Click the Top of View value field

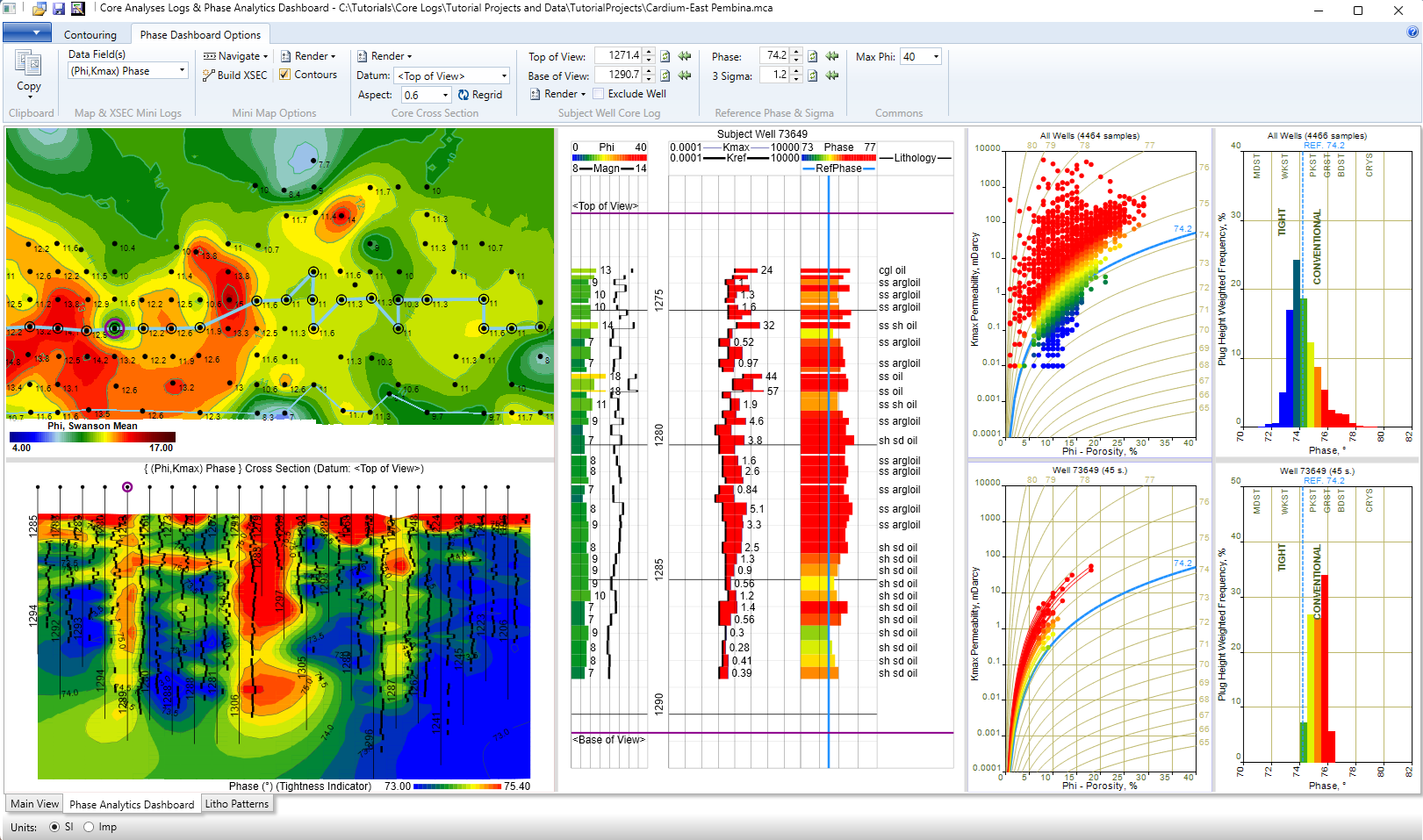[619, 56]
